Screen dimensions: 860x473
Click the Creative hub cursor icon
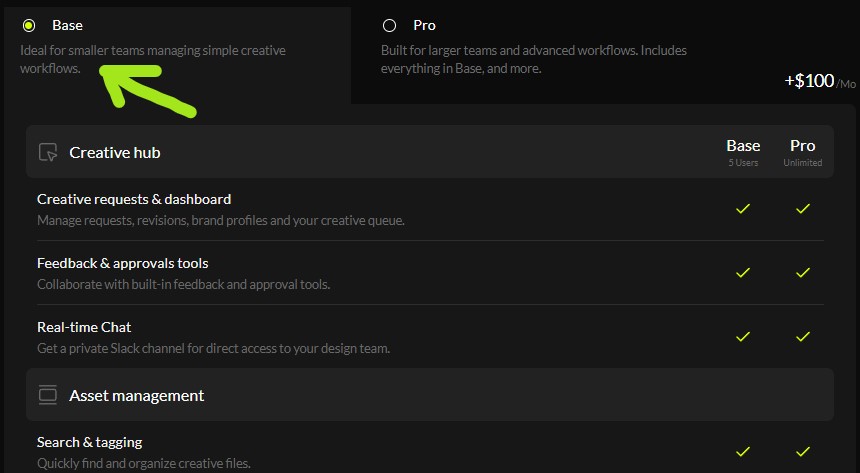click(47, 152)
